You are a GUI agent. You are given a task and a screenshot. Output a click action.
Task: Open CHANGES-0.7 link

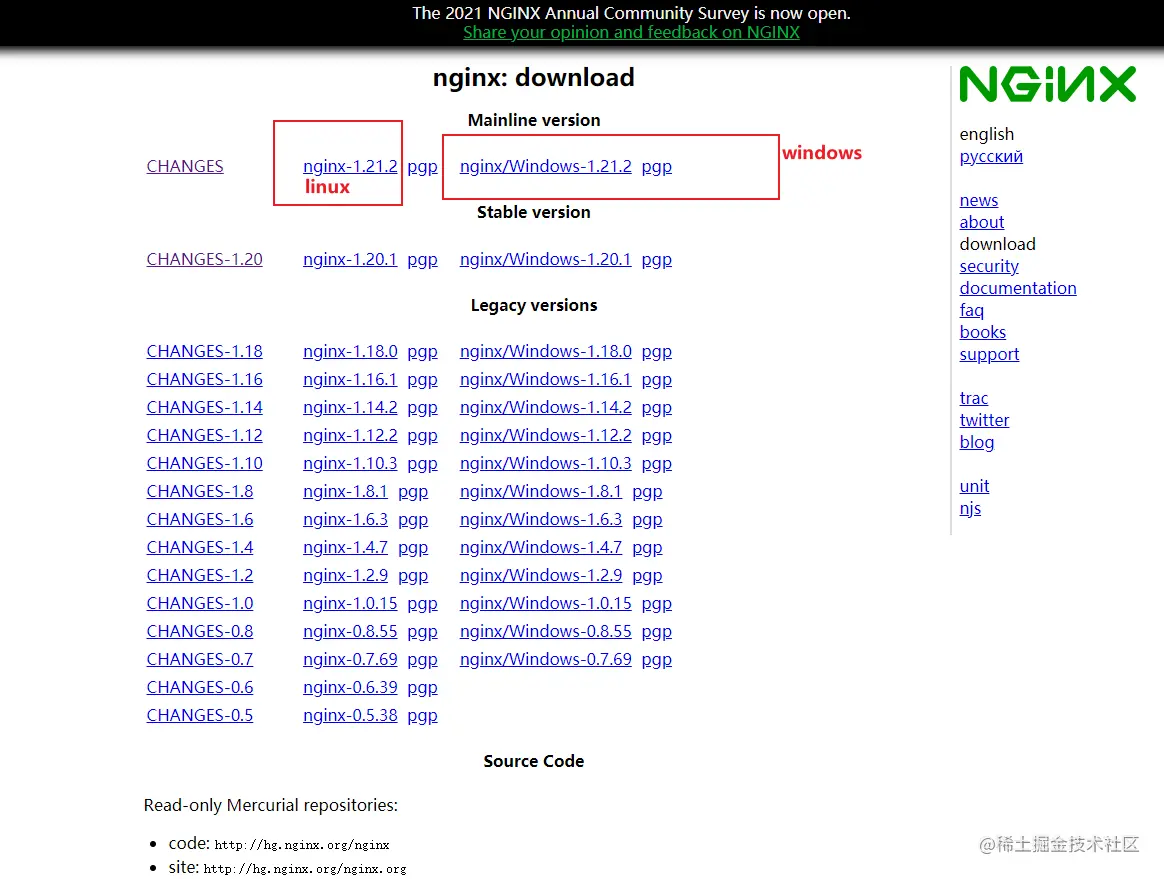coord(200,659)
